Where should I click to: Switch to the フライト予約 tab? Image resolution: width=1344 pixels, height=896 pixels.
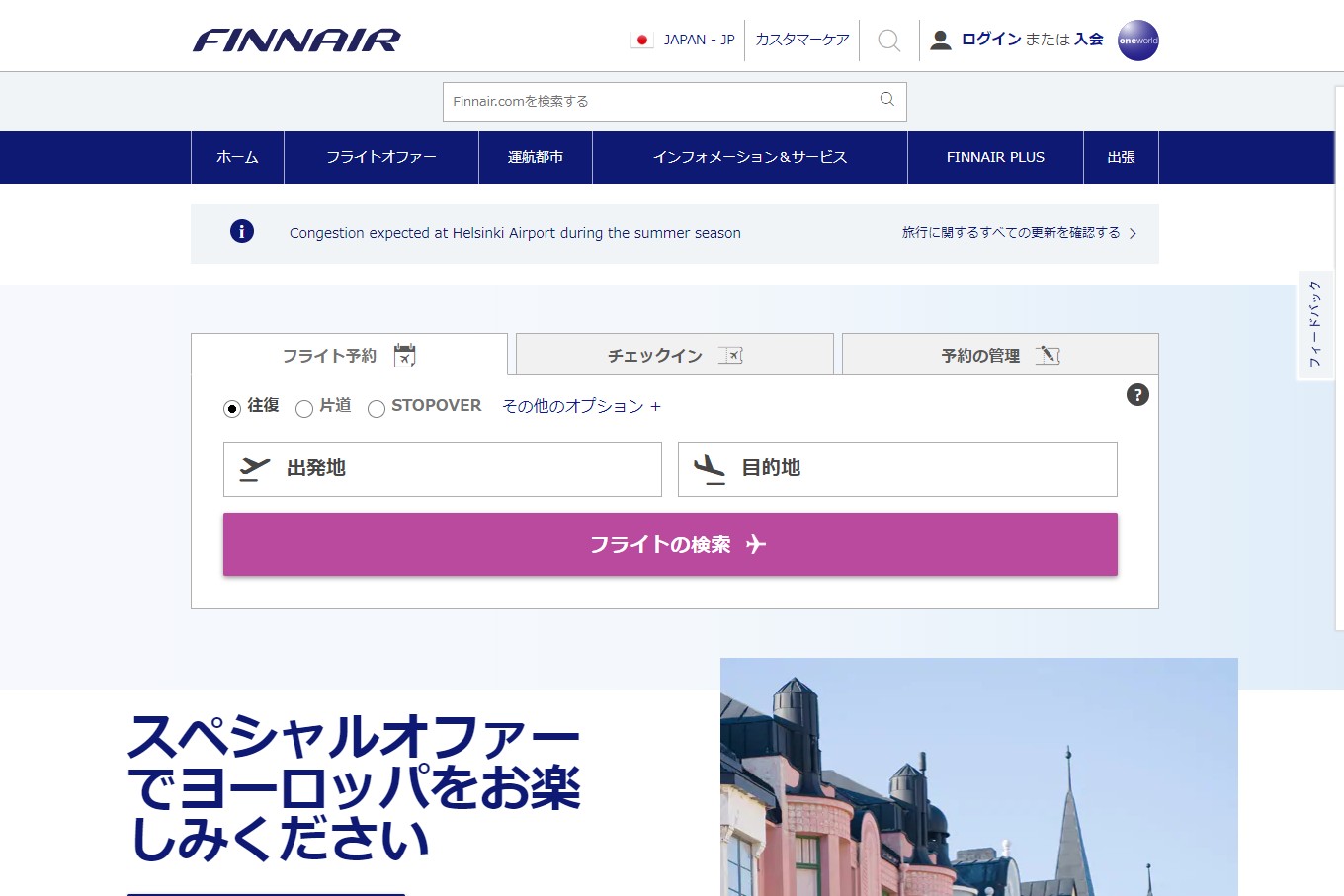349,355
